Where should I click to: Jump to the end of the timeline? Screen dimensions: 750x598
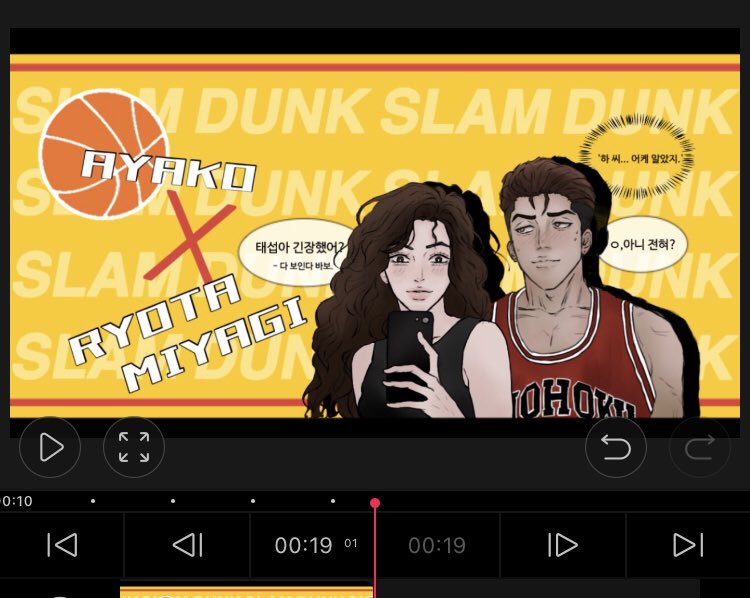[x=688, y=545]
